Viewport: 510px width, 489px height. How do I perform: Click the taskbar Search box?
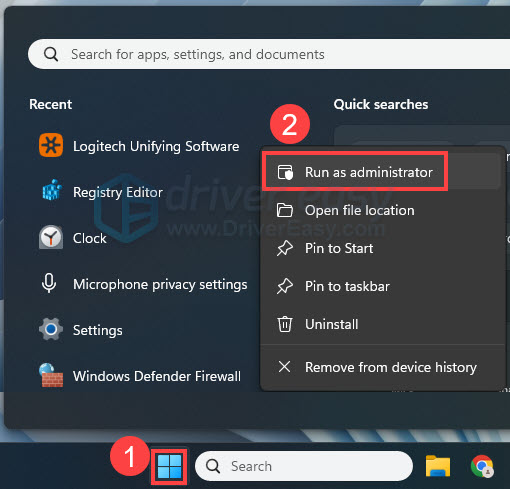(x=304, y=466)
